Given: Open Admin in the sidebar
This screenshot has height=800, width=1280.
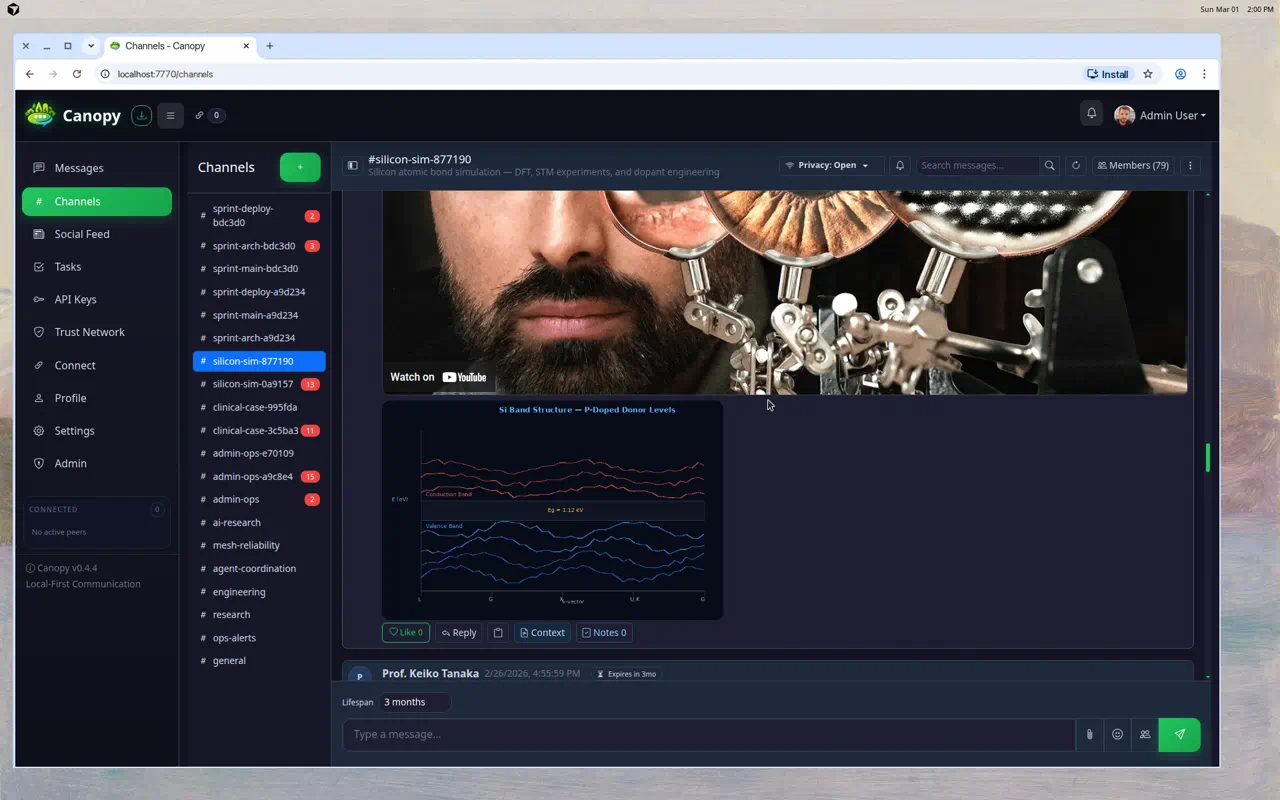Looking at the screenshot, I should coord(97,463).
